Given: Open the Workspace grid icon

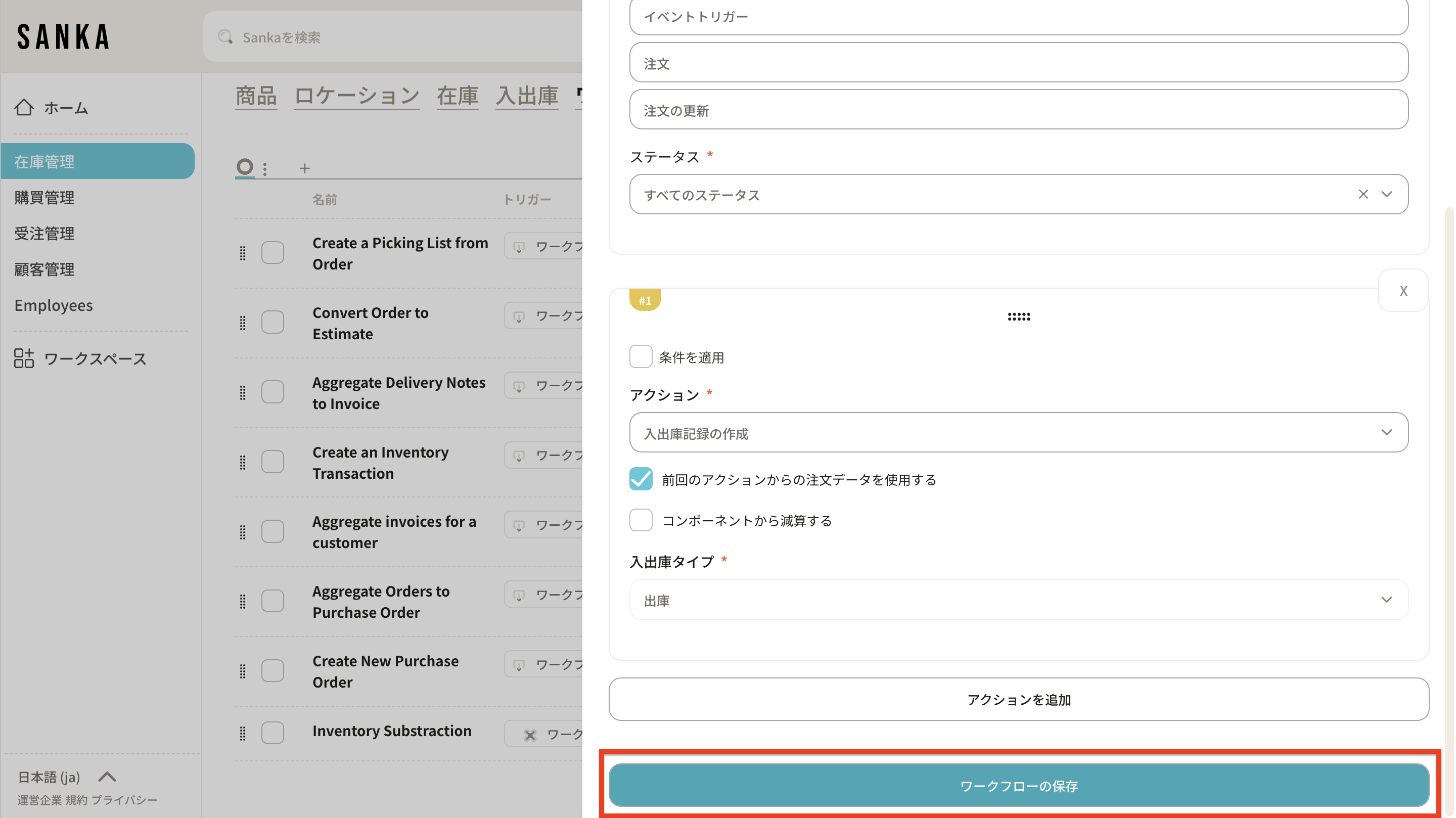Looking at the screenshot, I should click(24, 358).
